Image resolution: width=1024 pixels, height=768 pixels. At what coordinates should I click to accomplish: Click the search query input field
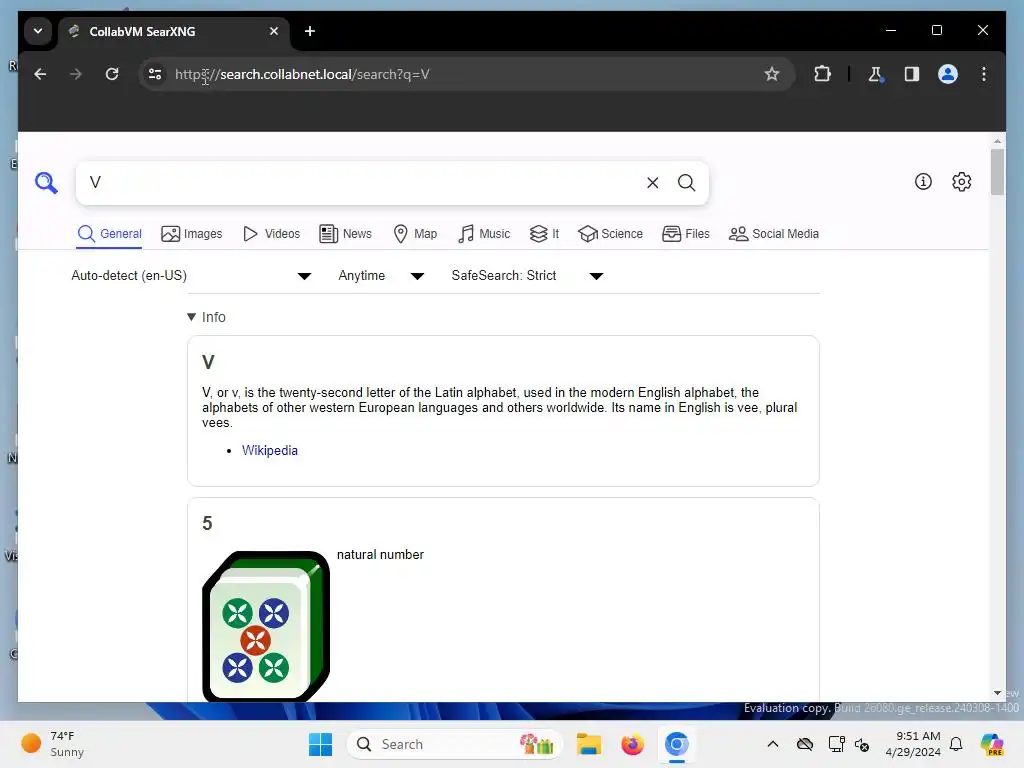click(x=362, y=183)
